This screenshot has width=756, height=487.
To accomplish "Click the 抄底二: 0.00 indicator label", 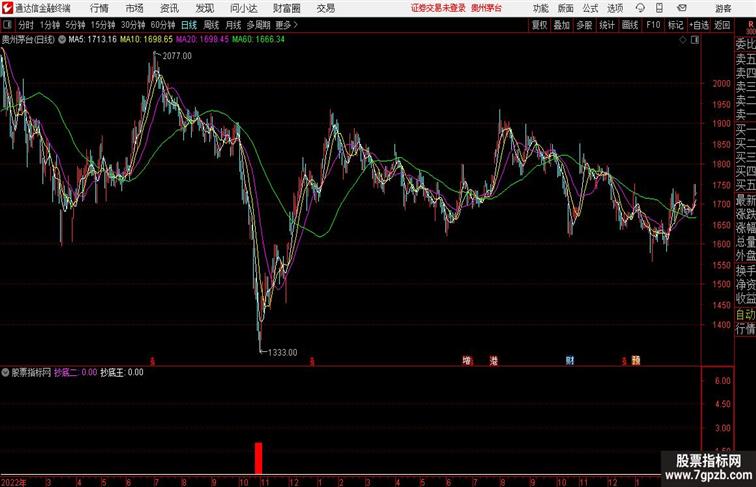I will (x=75, y=372).
